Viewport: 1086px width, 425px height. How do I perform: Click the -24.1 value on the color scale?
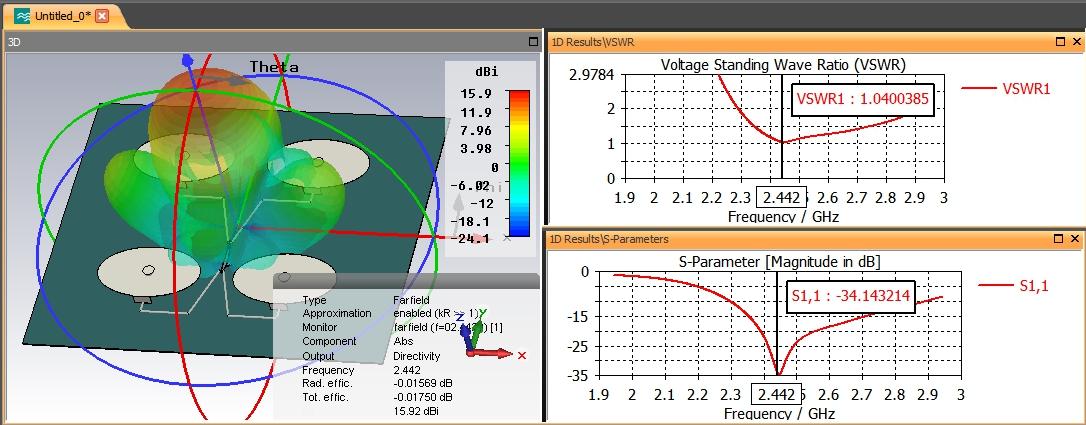tap(474, 239)
